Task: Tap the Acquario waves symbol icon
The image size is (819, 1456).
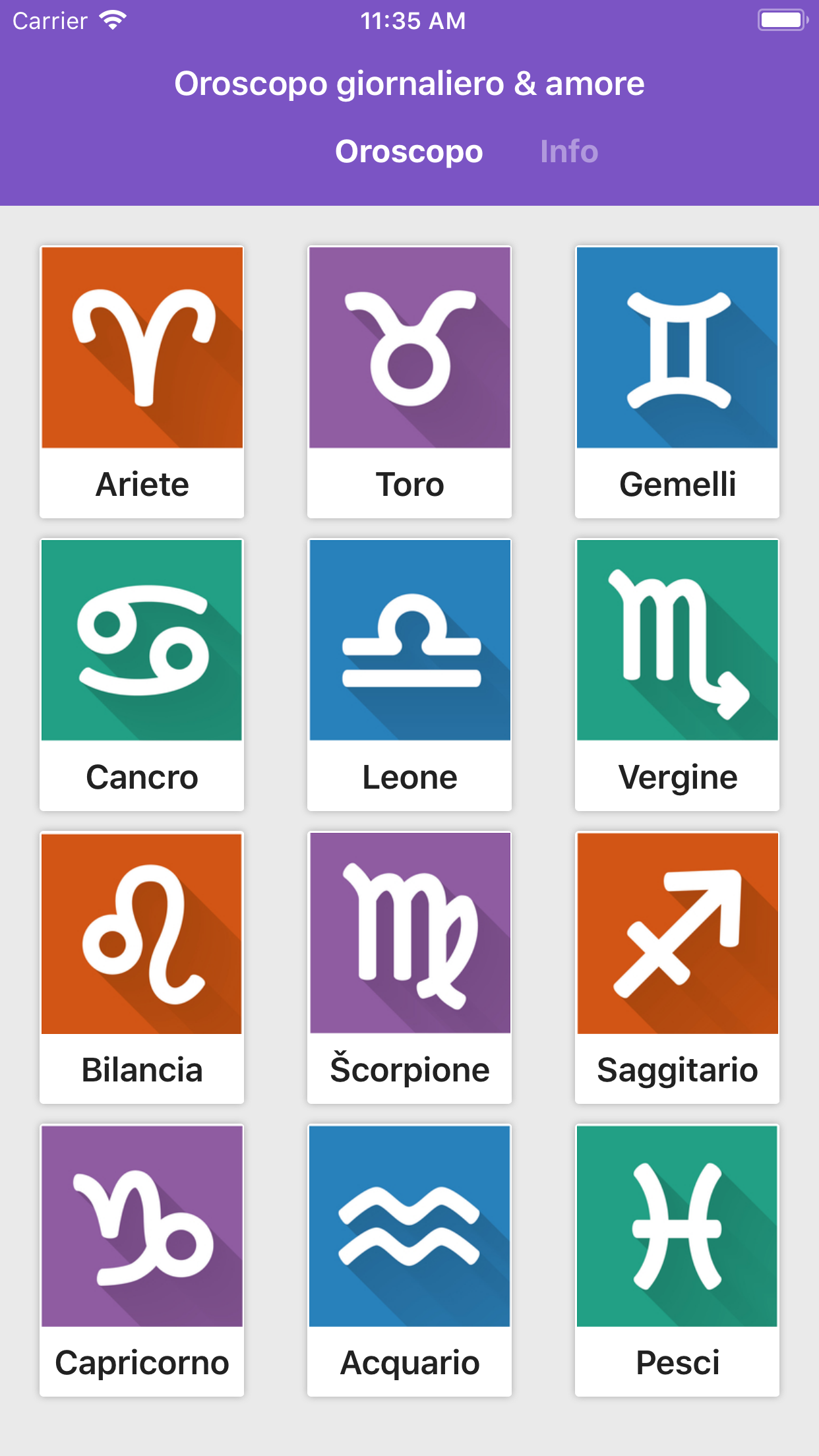Action: (x=409, y=1226)
